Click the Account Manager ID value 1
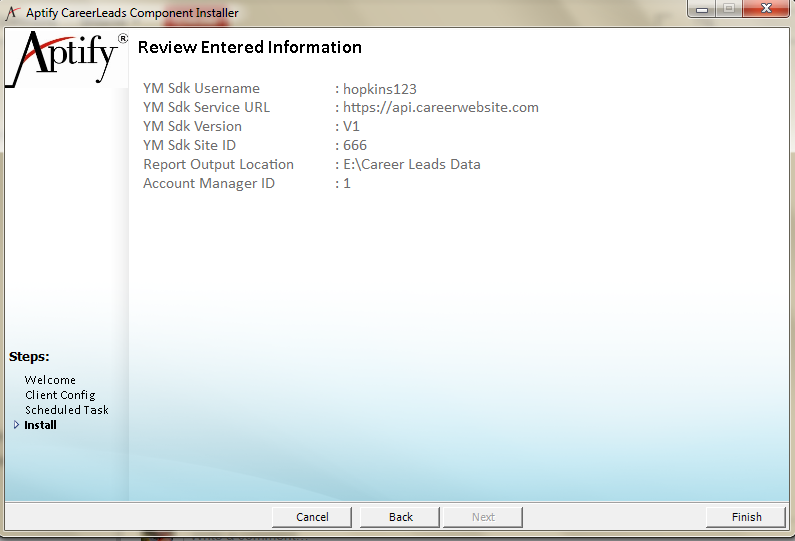Viewport: 795px width, 541px height. click(x=347, y=184)
